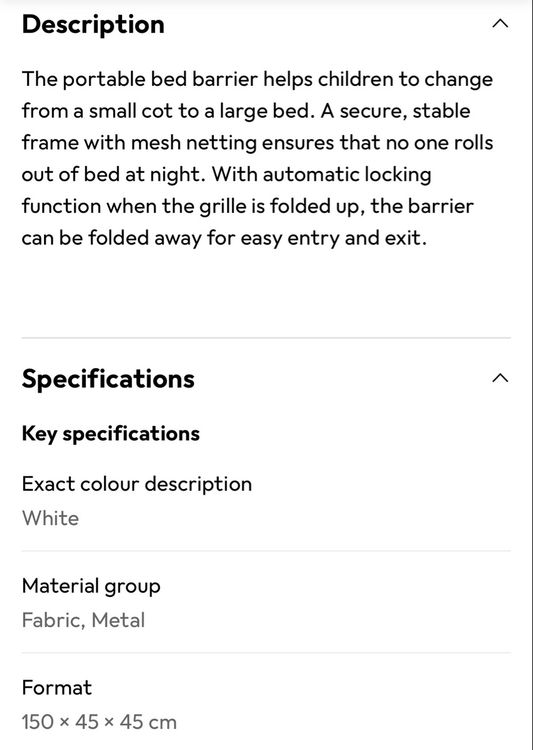This screenshot has width=533, height=750.
Task: Collapse the Description section chevron
Action: (500, 23)
